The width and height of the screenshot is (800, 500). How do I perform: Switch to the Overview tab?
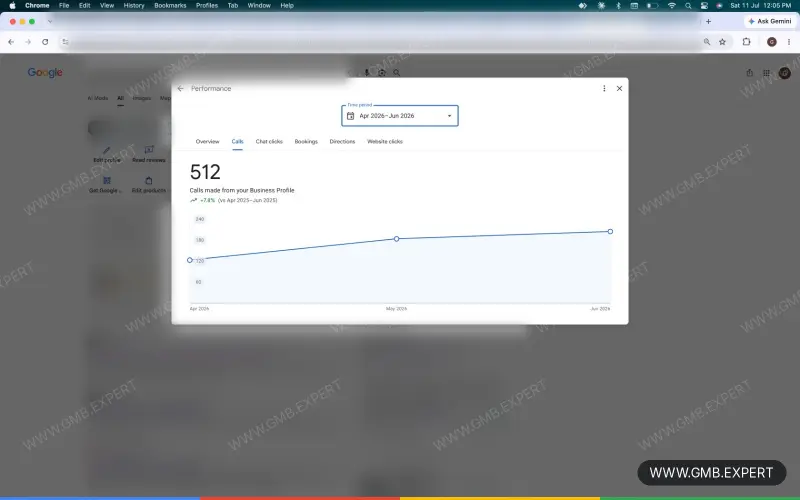tap(207, 141)
